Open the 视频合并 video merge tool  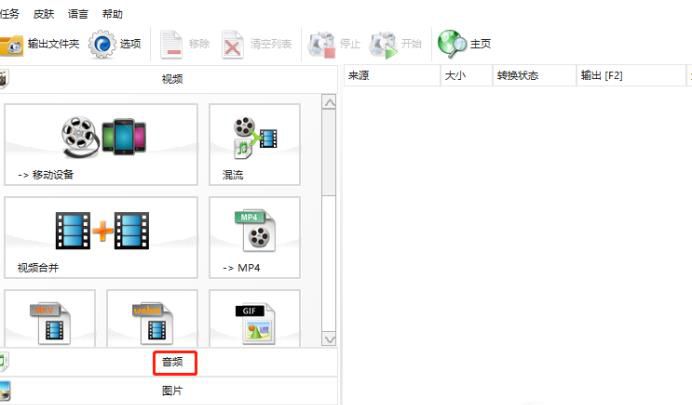pyautogui.click(x=101, y=237)
